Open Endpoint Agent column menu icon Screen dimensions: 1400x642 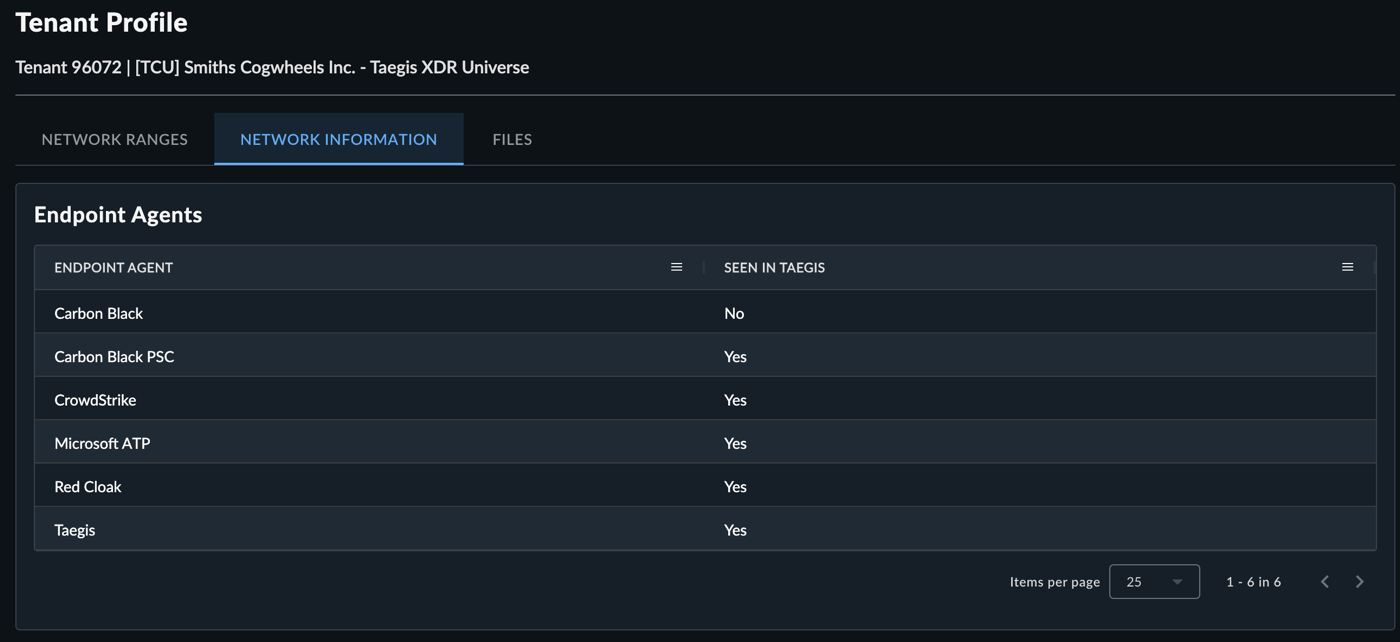pyautogui.click(x=676, y=267)
